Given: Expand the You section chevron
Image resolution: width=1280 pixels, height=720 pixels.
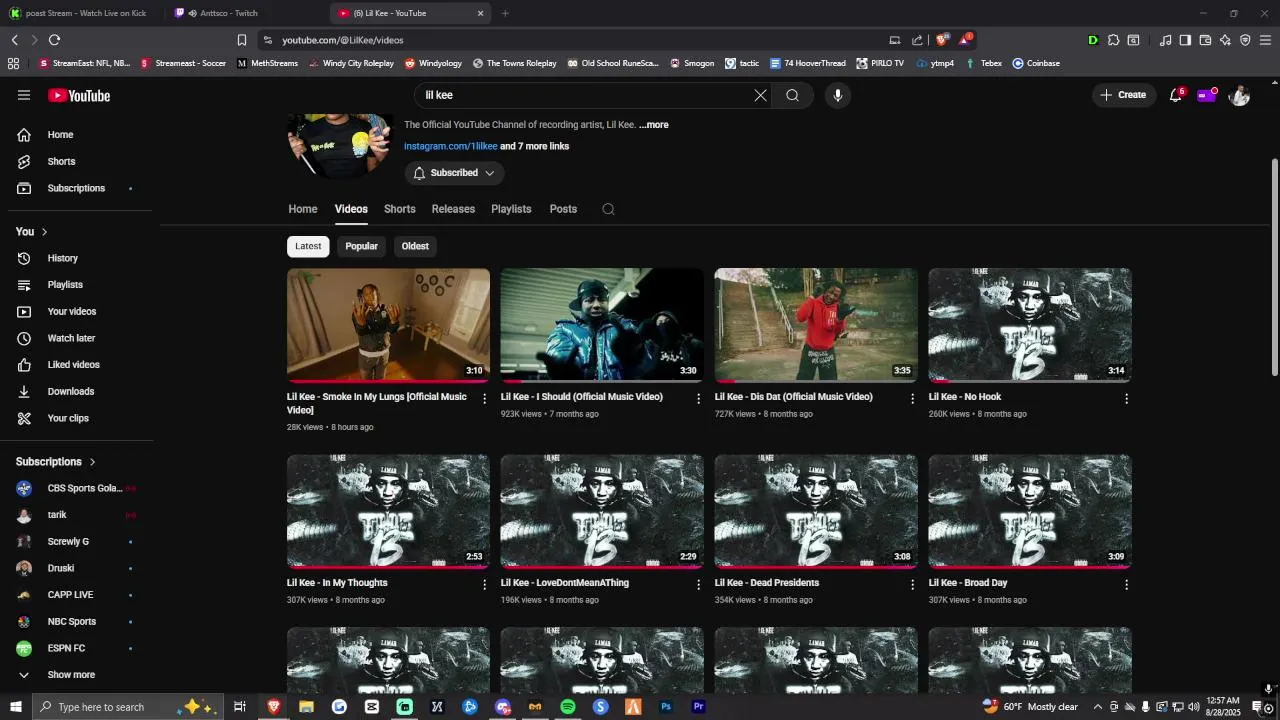Looking at the screenshot, I should (44, 232).
